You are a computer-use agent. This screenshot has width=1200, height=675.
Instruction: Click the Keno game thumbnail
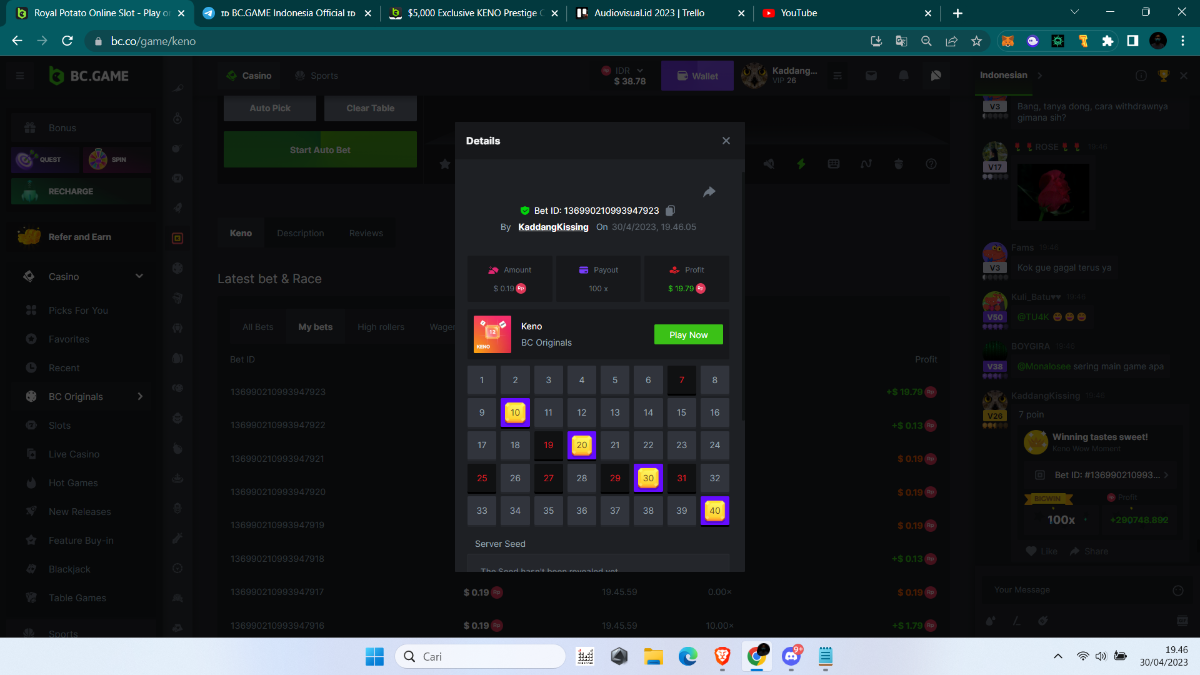(492, 335)
